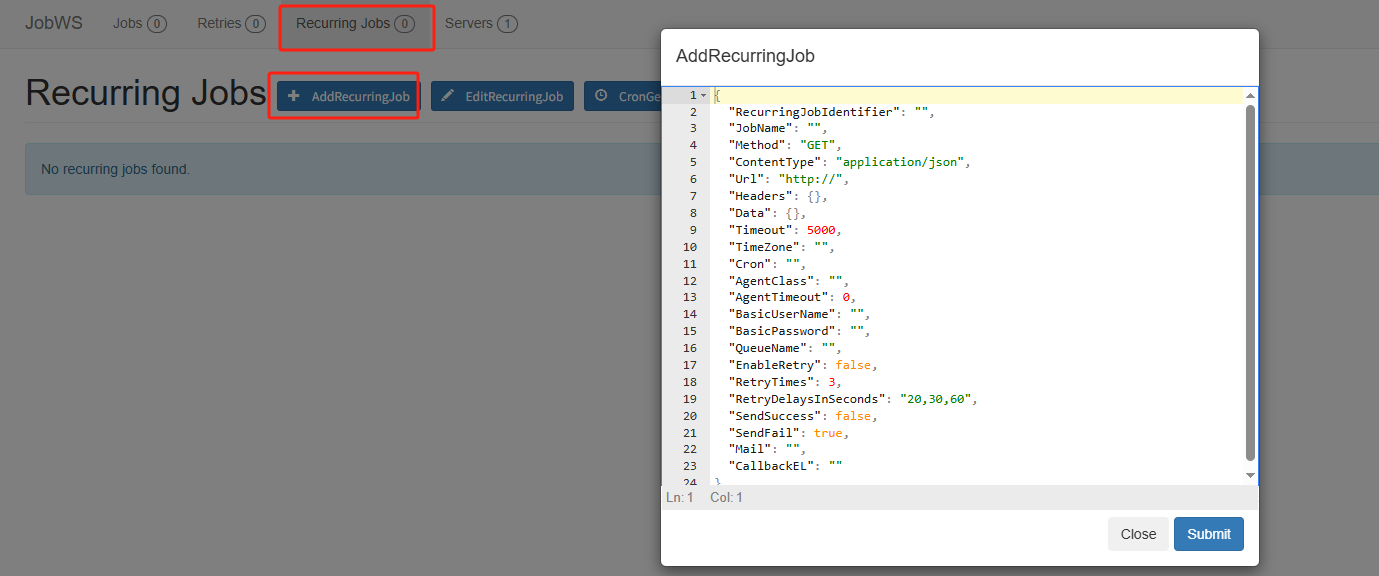Viewport: 1379px width, 576px height.
Task: Click the Col: 1 status indicator
Action: coord(726,497)
